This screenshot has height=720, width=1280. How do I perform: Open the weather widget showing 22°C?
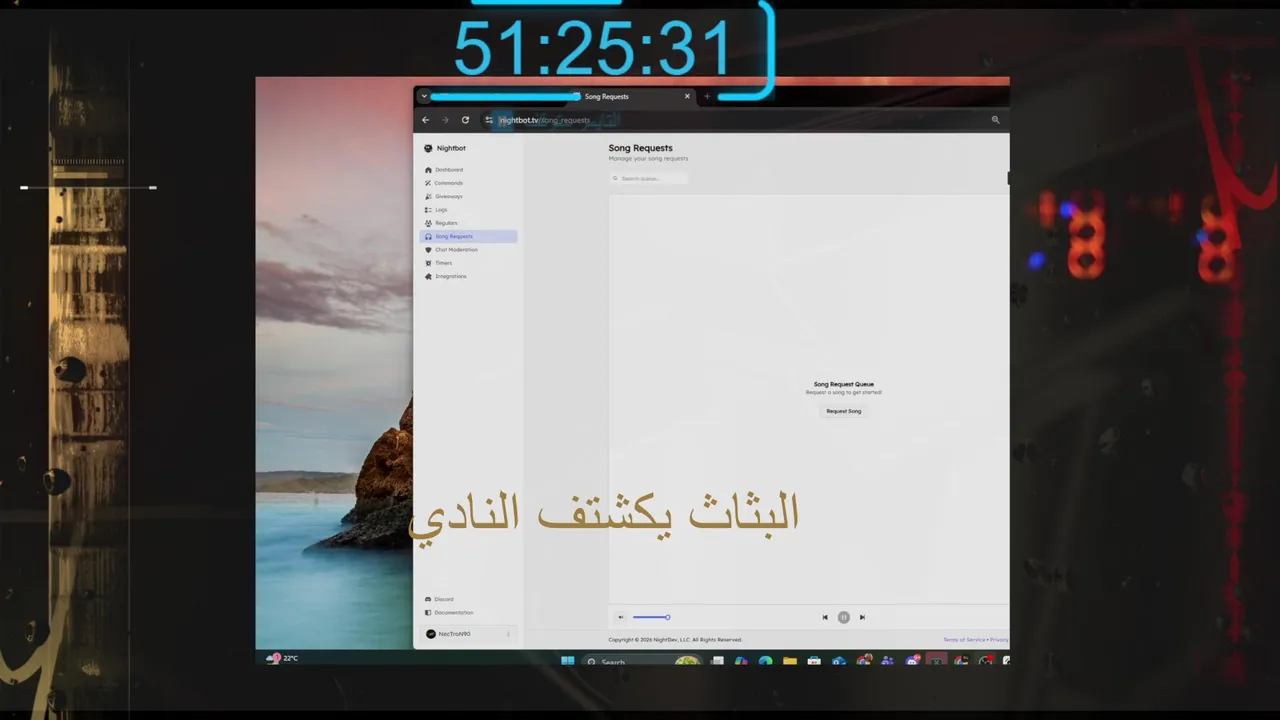[x=281, y=658]
